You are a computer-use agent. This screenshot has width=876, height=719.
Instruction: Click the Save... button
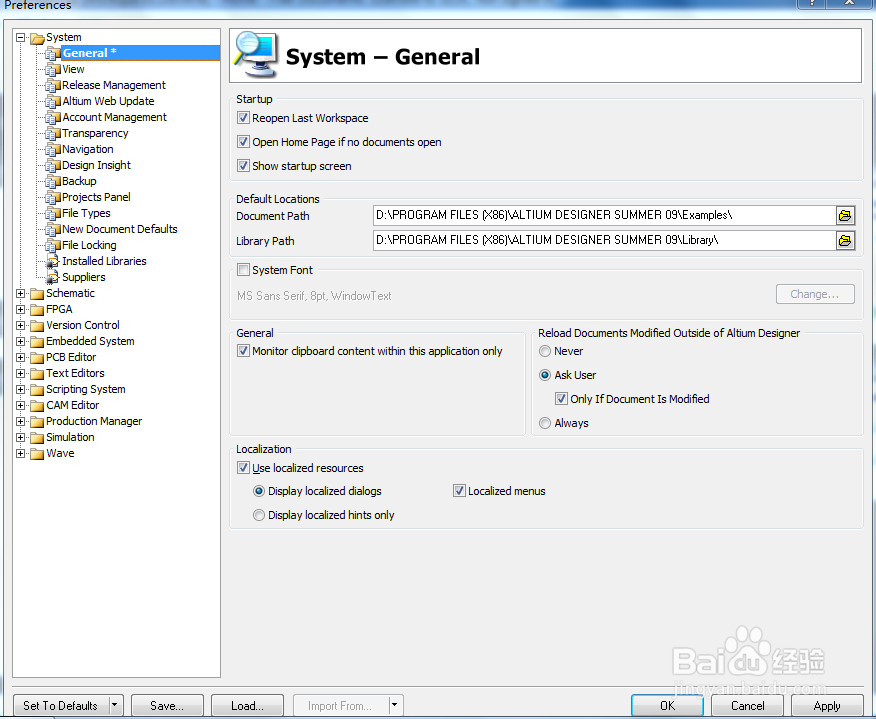(x=167, y=706)
